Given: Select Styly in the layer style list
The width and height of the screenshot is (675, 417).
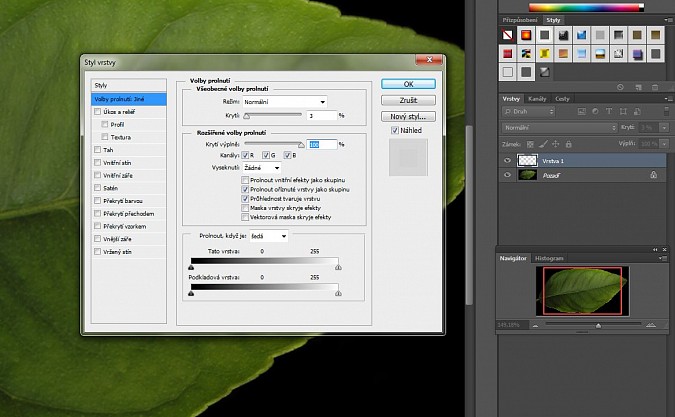Looking at the screenshot, I should (129, 85).
